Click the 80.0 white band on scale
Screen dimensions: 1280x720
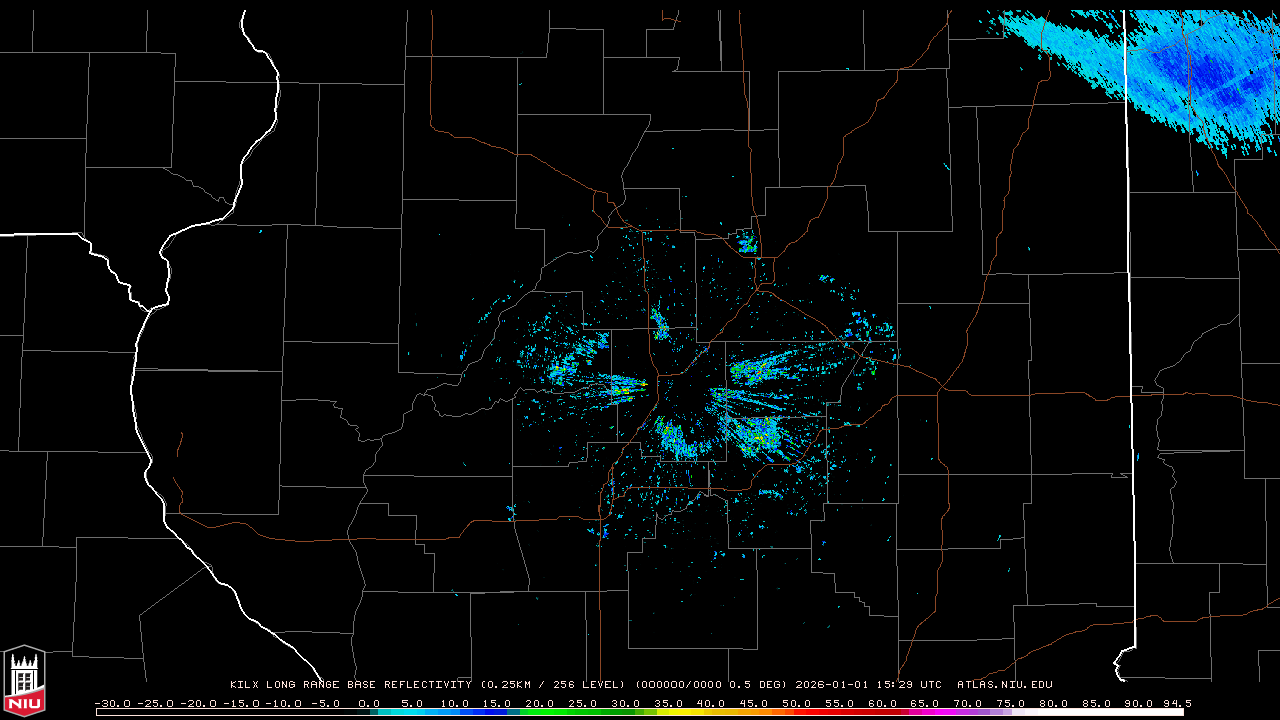click(1053, 712)
